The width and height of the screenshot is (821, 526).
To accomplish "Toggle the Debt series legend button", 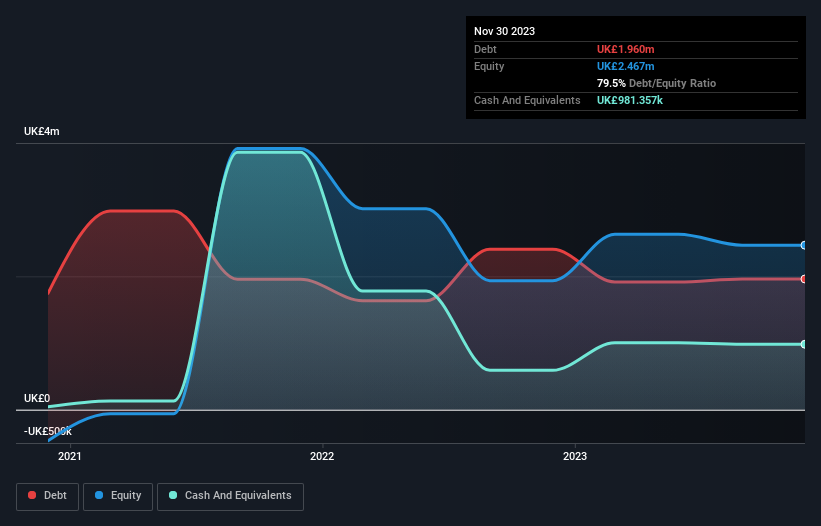I will [48, 496].
